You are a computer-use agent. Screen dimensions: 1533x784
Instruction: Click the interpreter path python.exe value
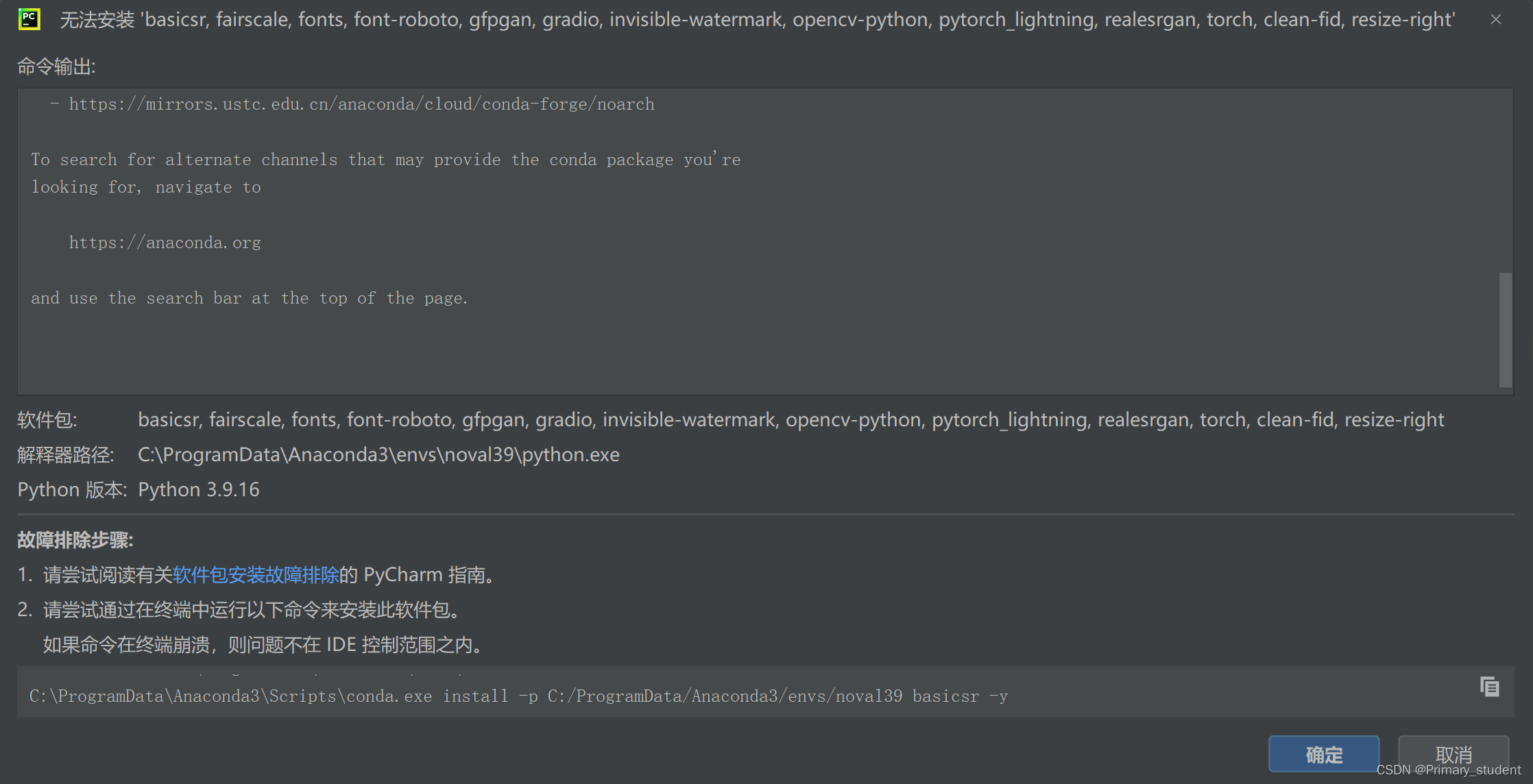click(x=378, y=454)
